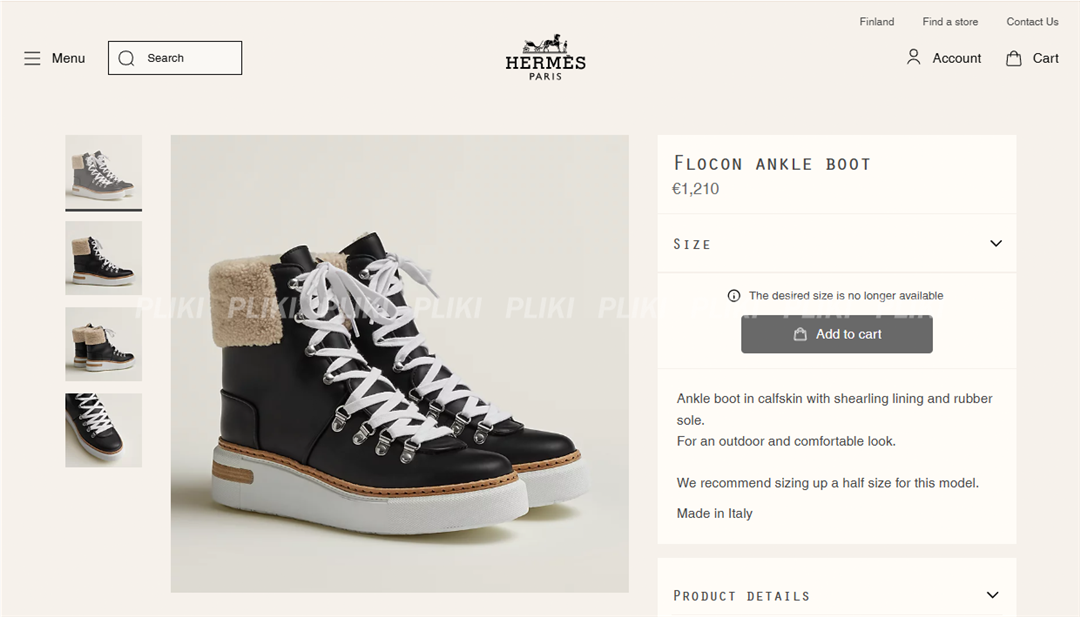Click the Add to cart button
This screenshot has height=617, width=1080.
(x=836, y=334)
